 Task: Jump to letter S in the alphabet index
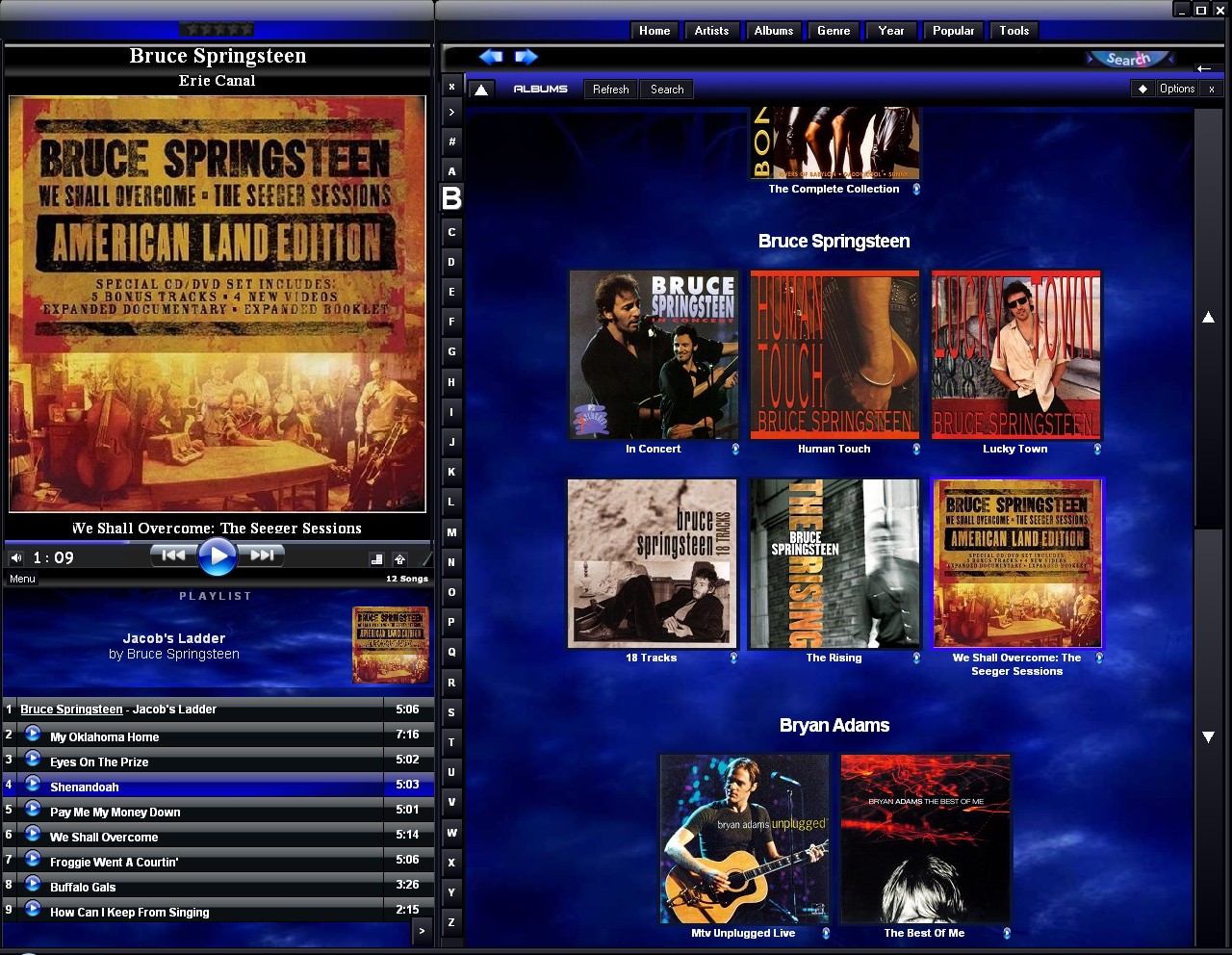[451, 712]
